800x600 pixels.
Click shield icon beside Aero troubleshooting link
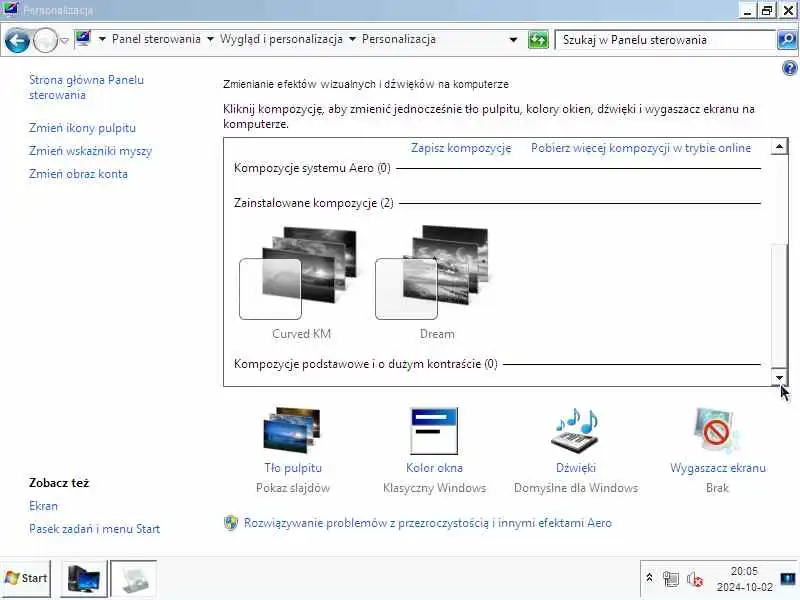pyautogui.click(x=231, y=523)
